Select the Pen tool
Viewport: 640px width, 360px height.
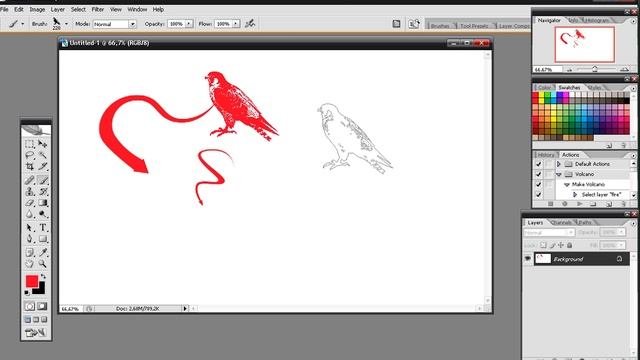click(x=29, y=239)
